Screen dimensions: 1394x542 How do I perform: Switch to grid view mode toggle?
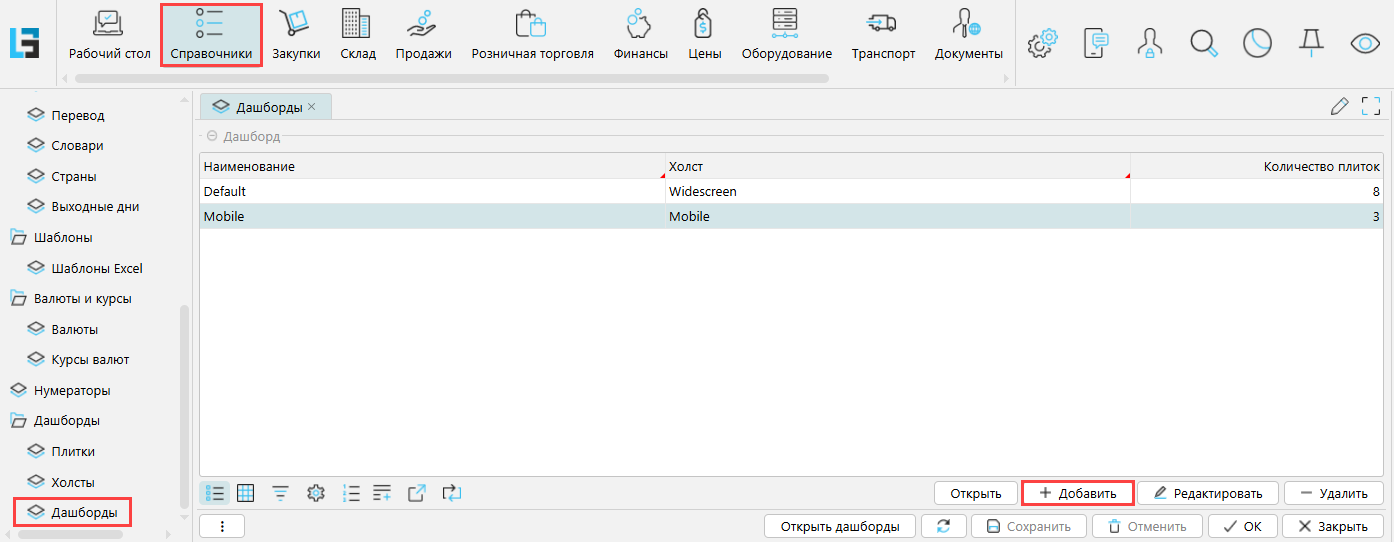tap(245, 493)
